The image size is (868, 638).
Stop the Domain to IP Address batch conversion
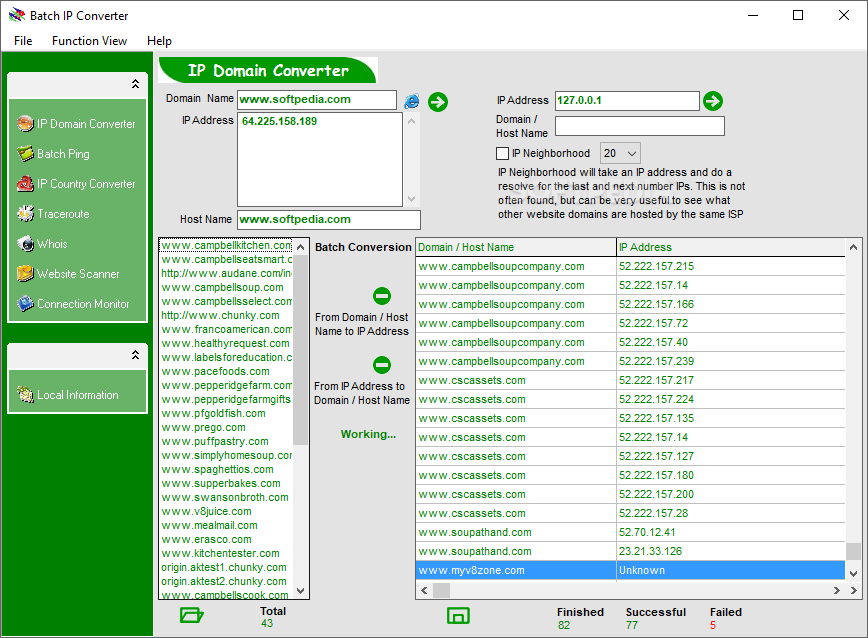(381, 296)
